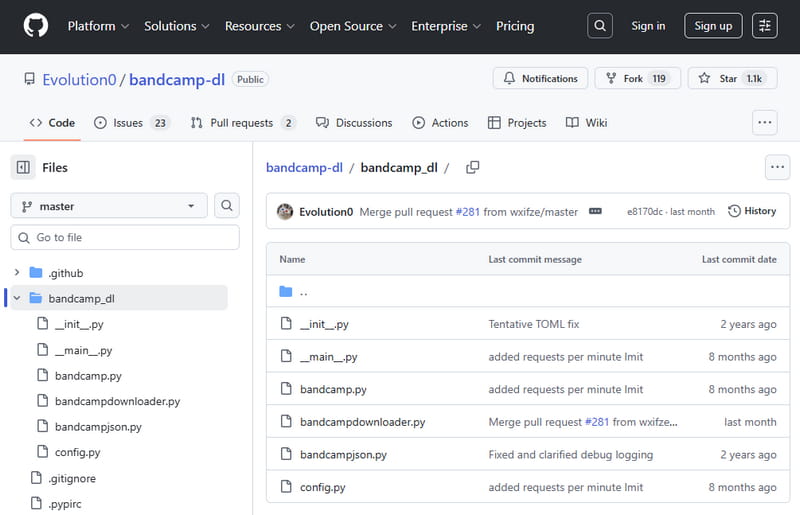Open the Issues tab
Image resolution: width=800 pixels, height=515 pixels.
131,122
